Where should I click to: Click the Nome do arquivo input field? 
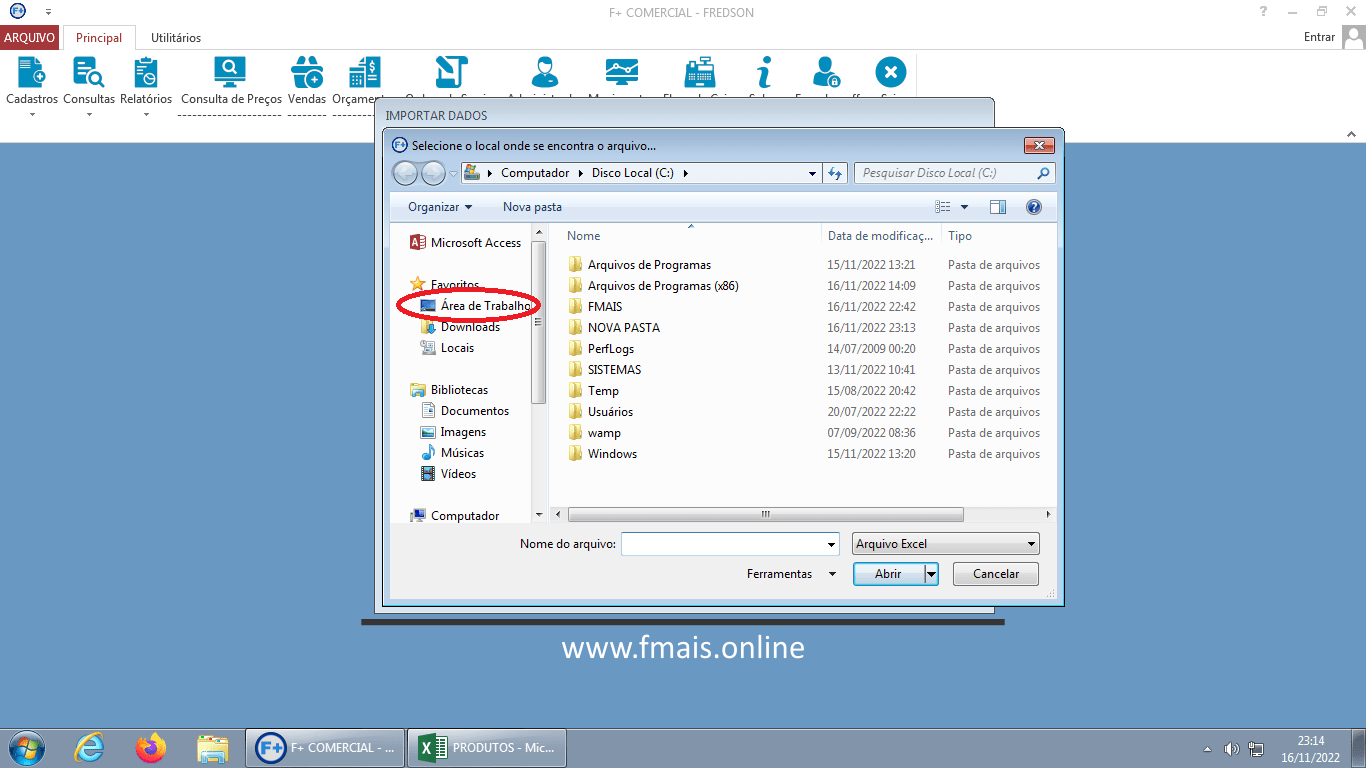[x=722, y=545]
